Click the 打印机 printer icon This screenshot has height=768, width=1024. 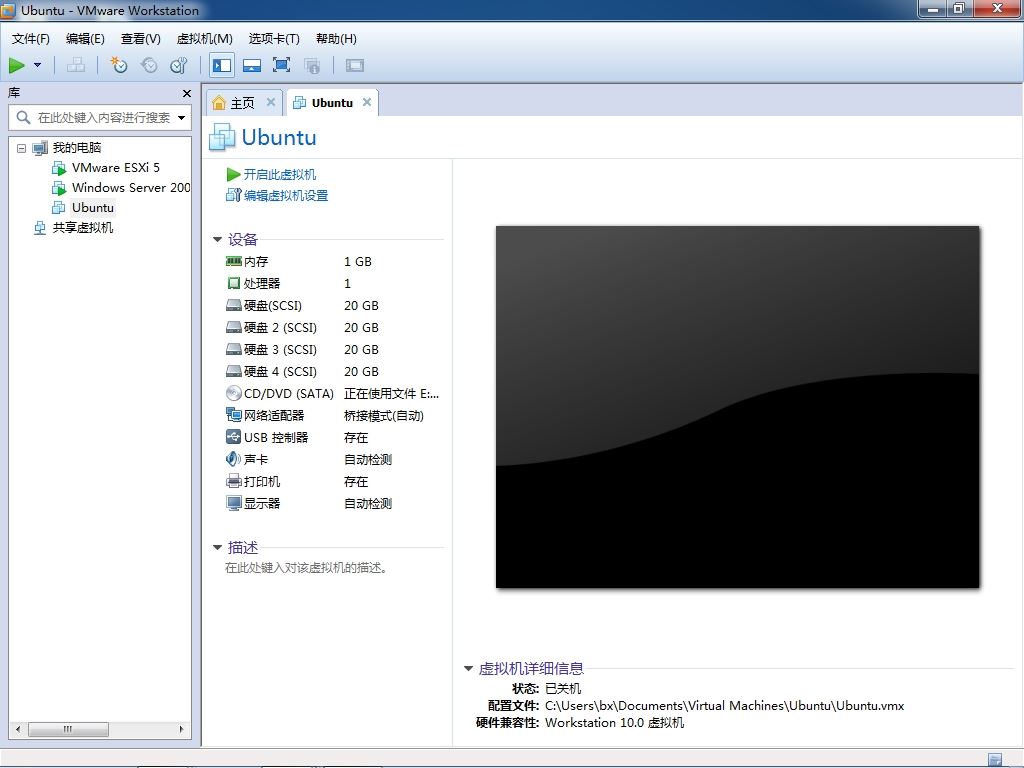click(x=233, y=481)
